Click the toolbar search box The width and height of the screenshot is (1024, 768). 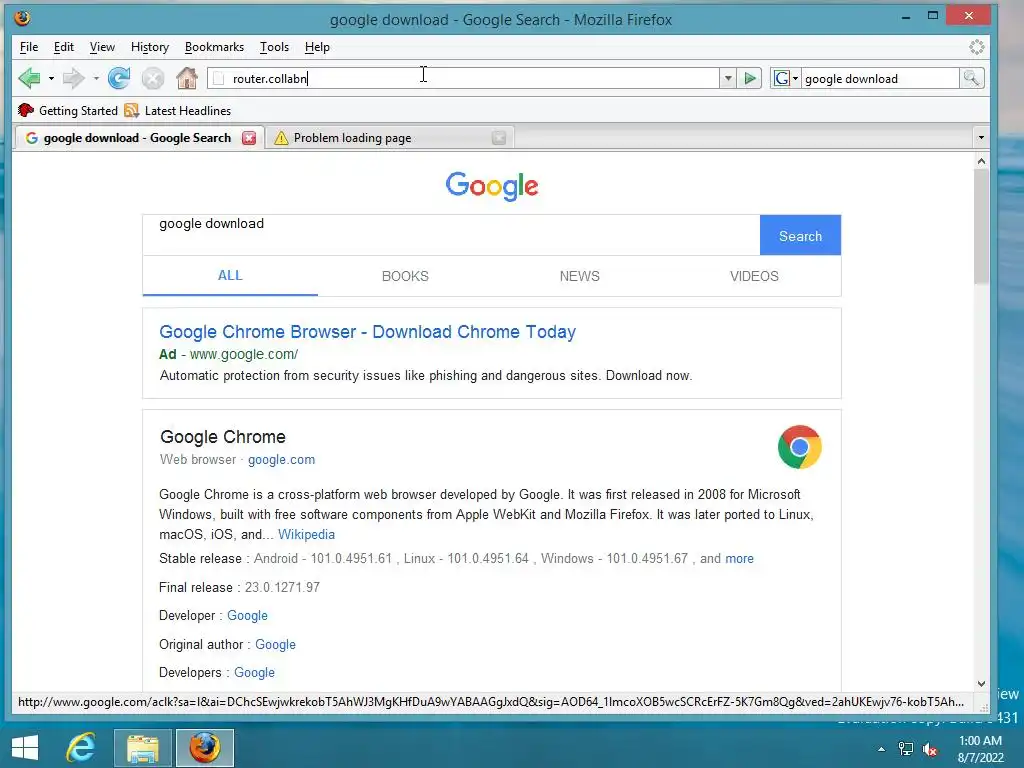[880, 78]
